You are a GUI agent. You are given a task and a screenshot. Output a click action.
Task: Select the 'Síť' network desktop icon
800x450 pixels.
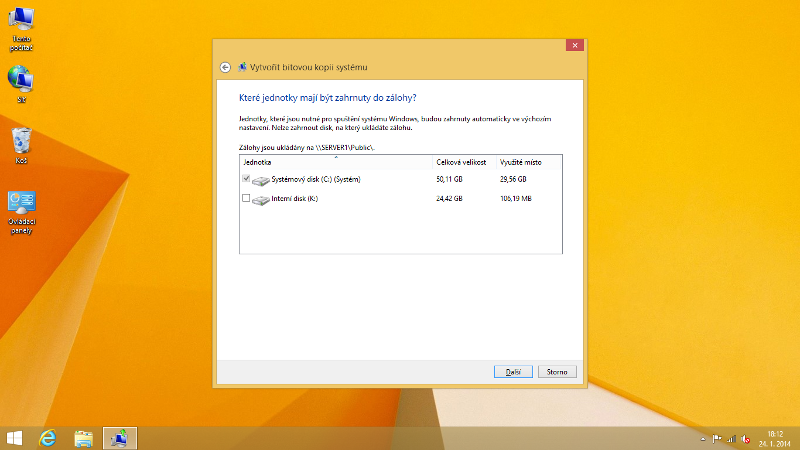click(21, 80)
